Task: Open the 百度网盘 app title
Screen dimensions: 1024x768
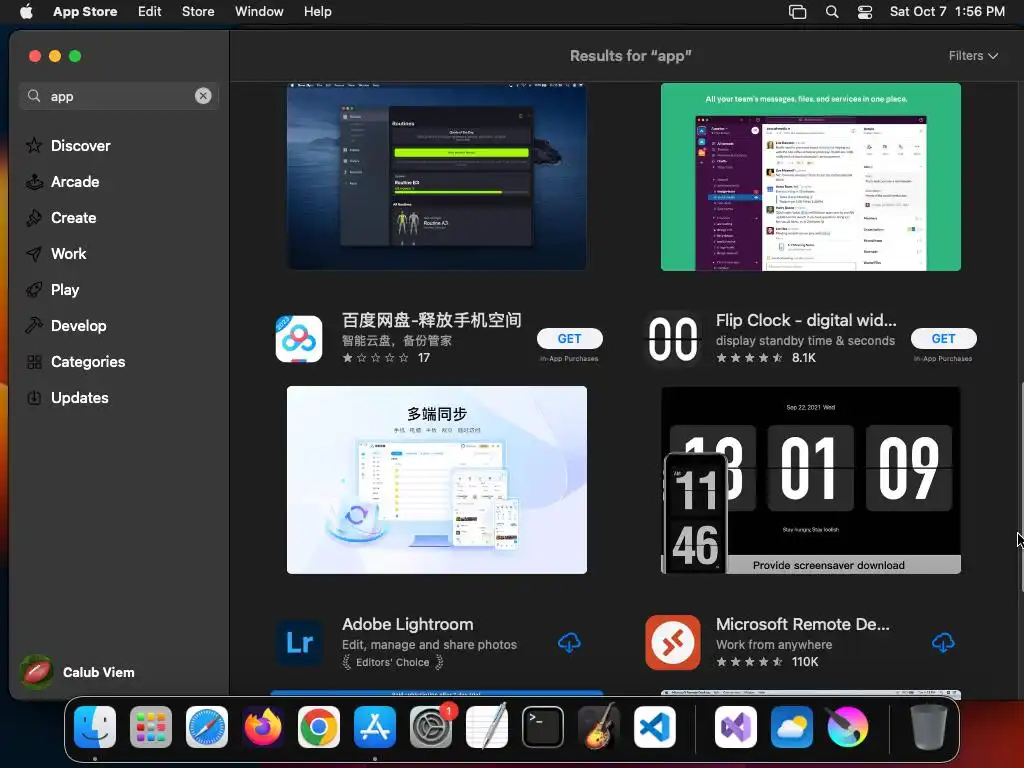Action: click(432, 320)
